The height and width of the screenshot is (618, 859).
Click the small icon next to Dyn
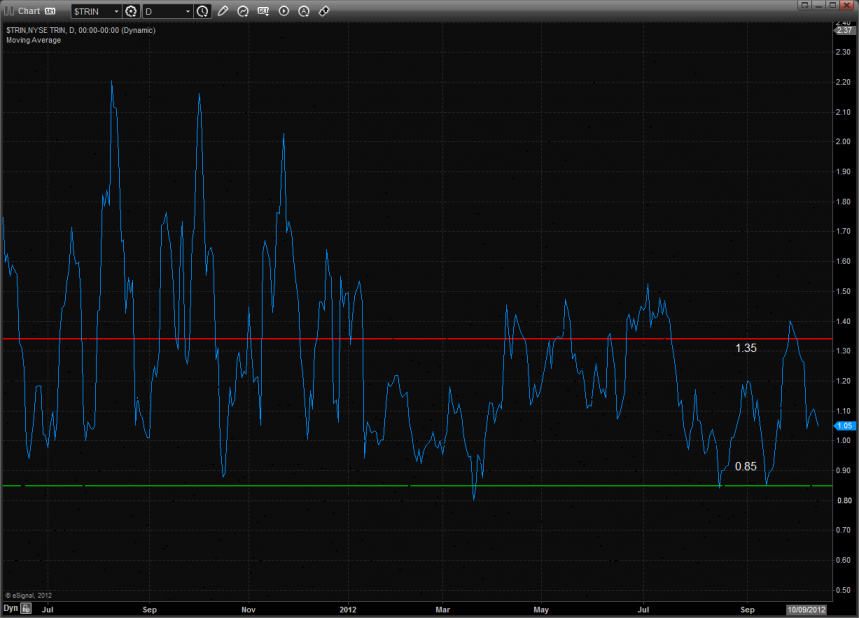tap(26, 607)
